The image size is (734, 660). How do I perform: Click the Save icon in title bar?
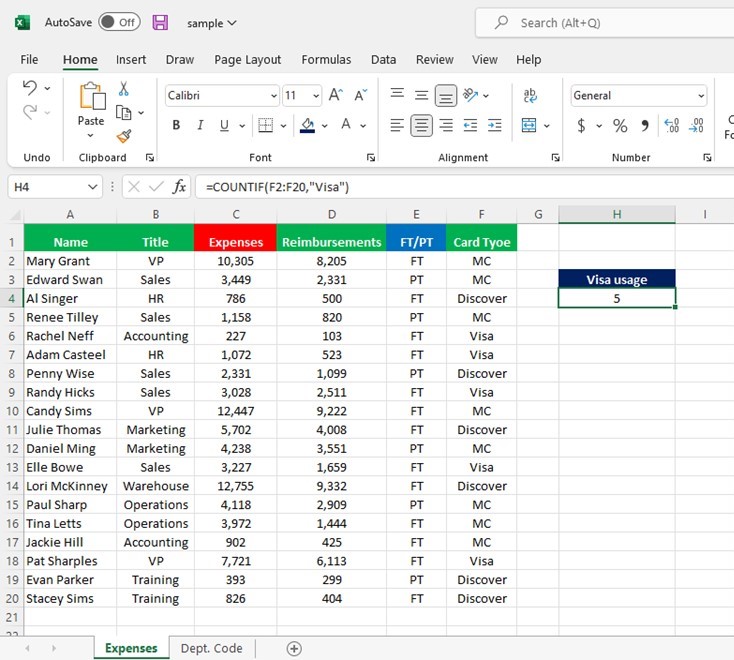coord(160,22)
